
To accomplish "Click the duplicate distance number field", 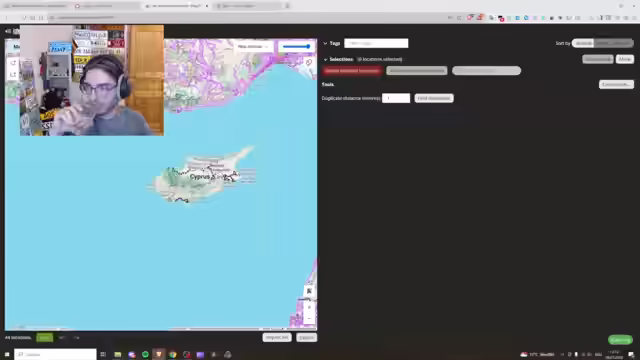I will click(x=396, y=98).
